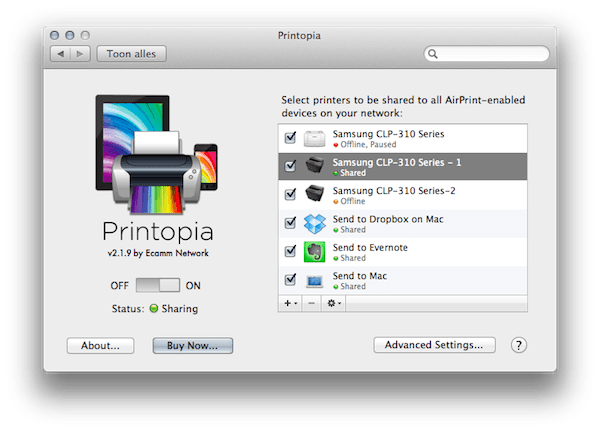
Task: Click the About... button
Action: point(100,346)
